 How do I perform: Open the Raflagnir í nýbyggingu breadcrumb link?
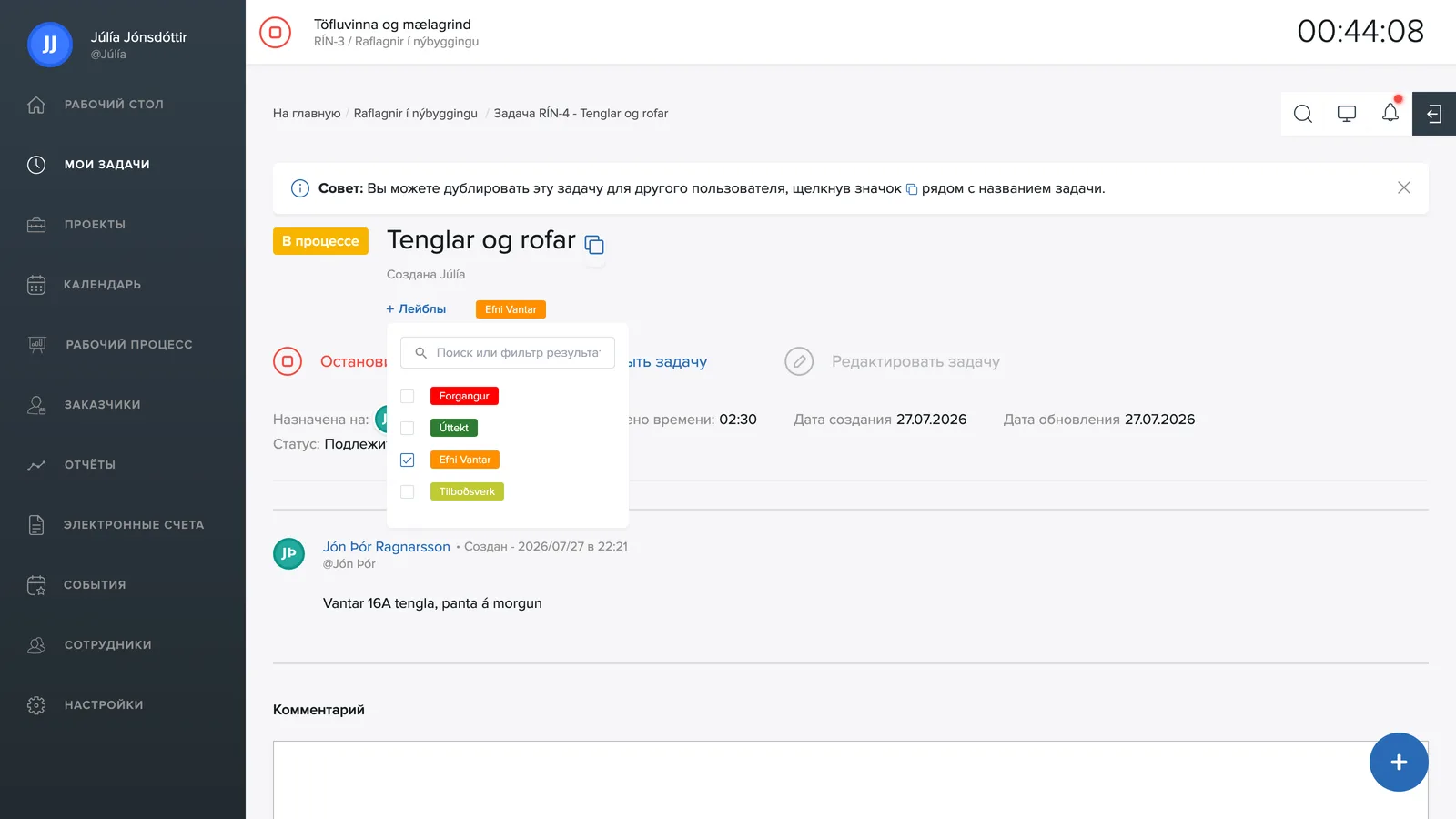(415, 114)
